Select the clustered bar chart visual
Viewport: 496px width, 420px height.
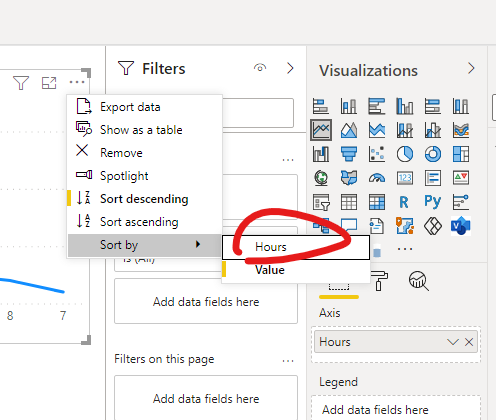pos(377,106)
